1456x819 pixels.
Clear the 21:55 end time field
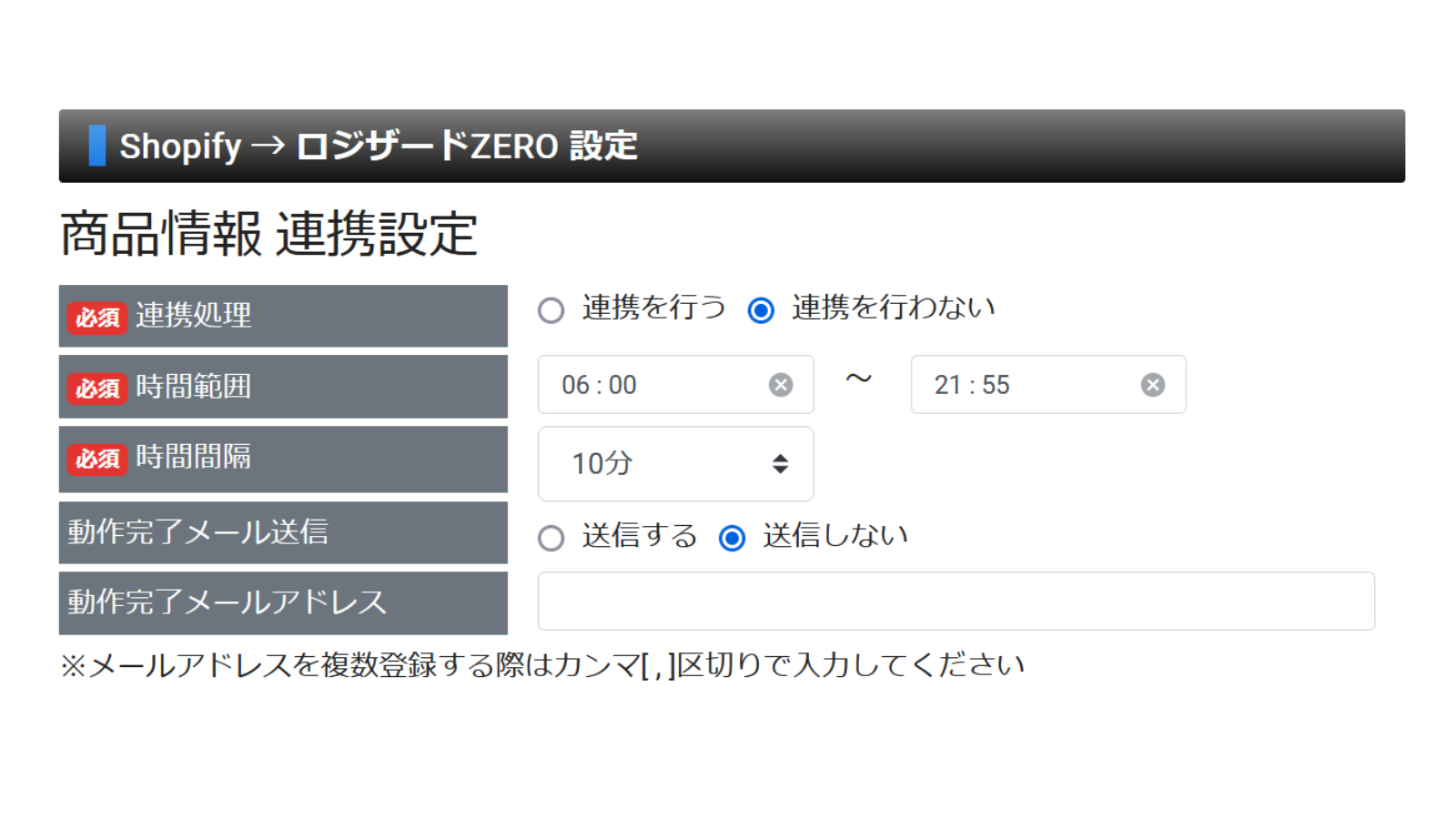(x=1152, y=385)
